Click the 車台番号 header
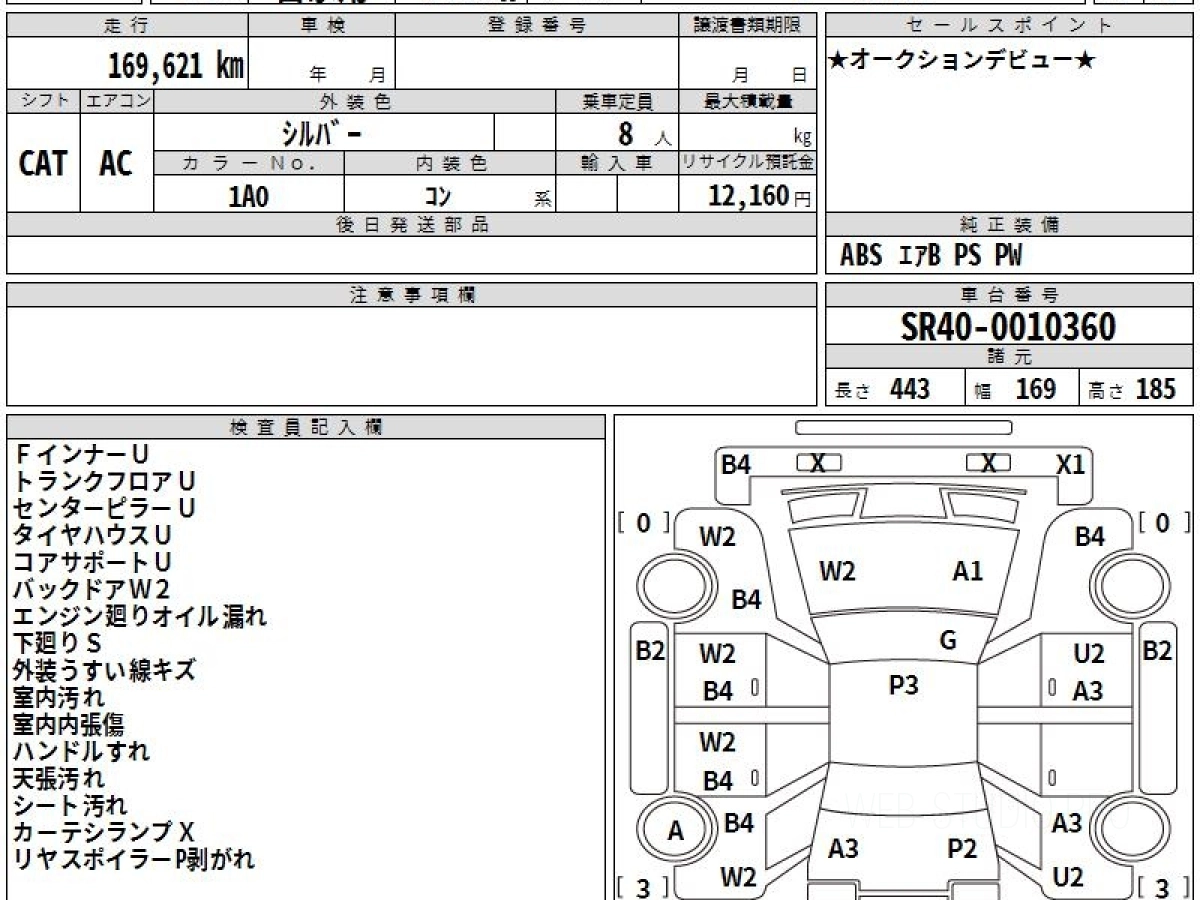The height and width of the screenshot is (900, 1200). 1010,295
